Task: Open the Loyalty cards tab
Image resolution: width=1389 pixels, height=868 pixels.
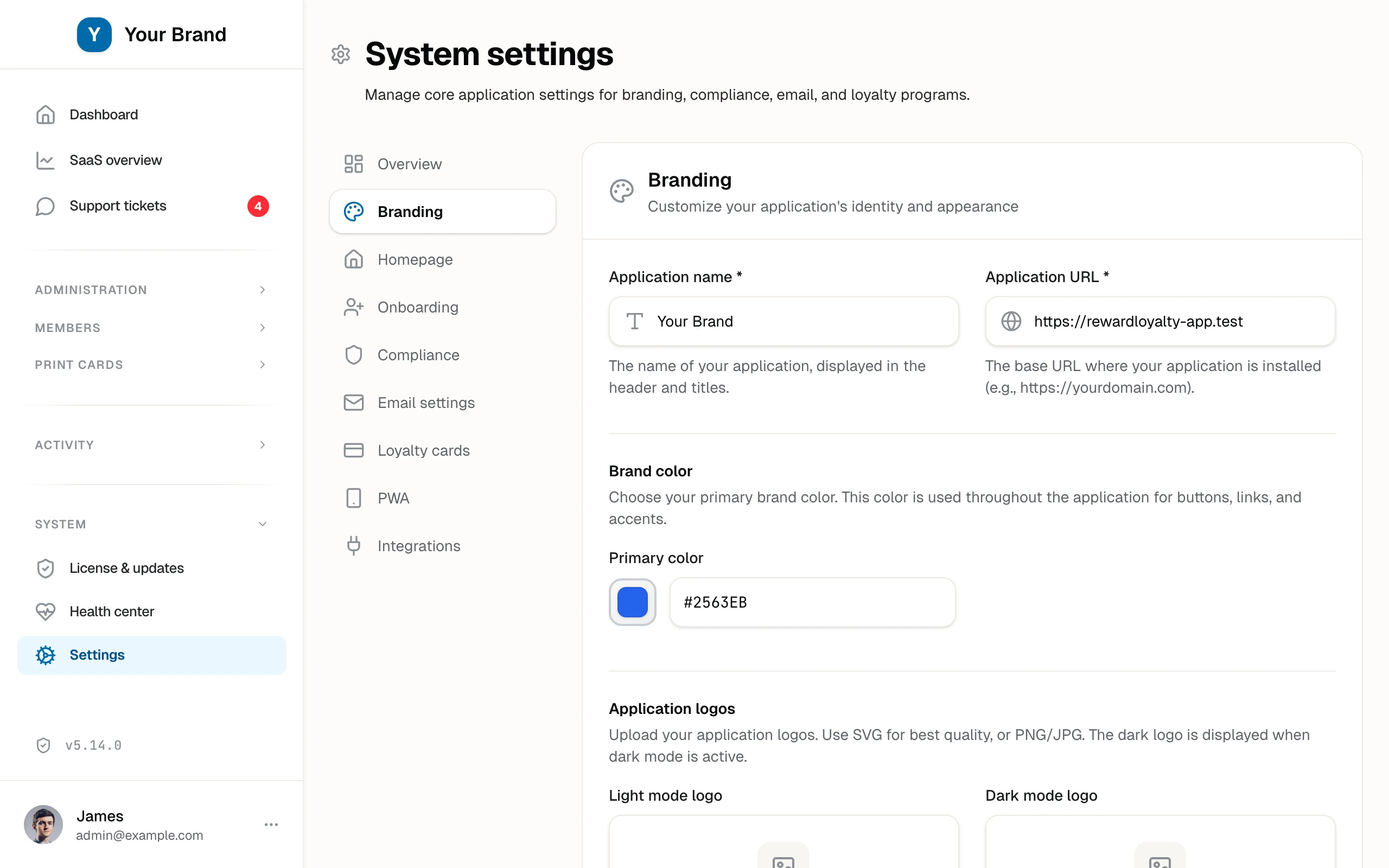Action: point(443,450)
